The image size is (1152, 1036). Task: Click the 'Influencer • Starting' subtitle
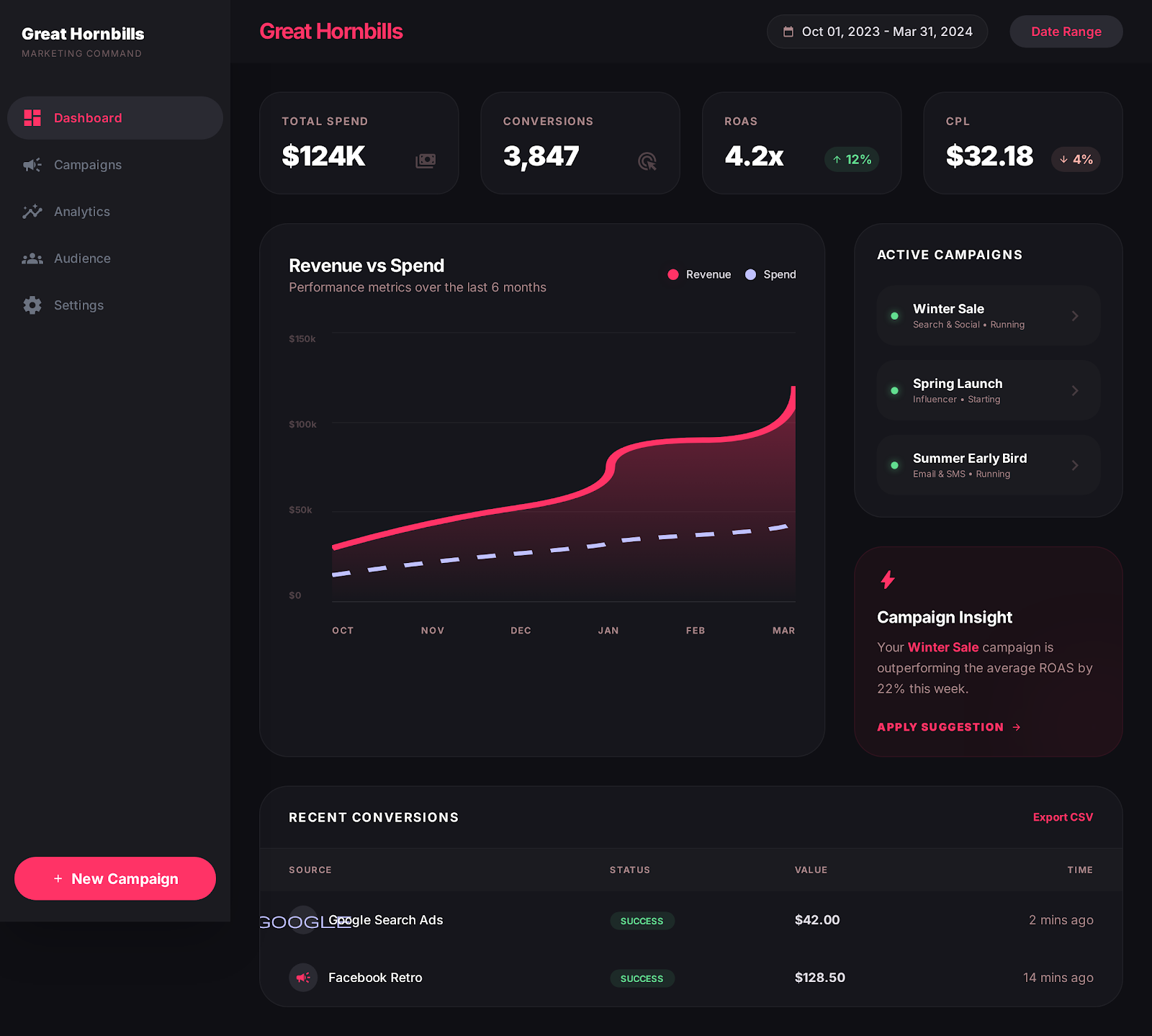tap(956, 400)
